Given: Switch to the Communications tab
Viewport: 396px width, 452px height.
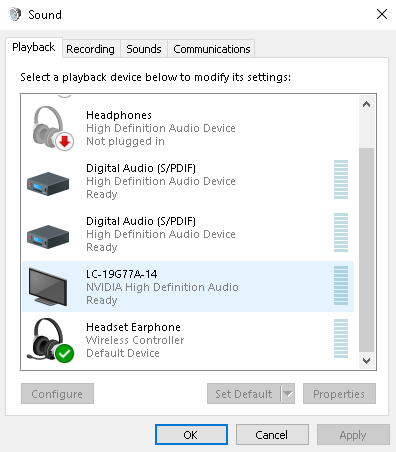Looking at the screenshot, I should (x=212, y=49).
